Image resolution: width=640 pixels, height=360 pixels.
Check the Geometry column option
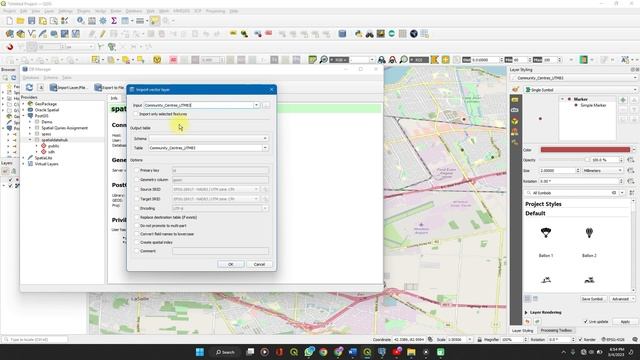pyautogui.click(x=137, y=180)
